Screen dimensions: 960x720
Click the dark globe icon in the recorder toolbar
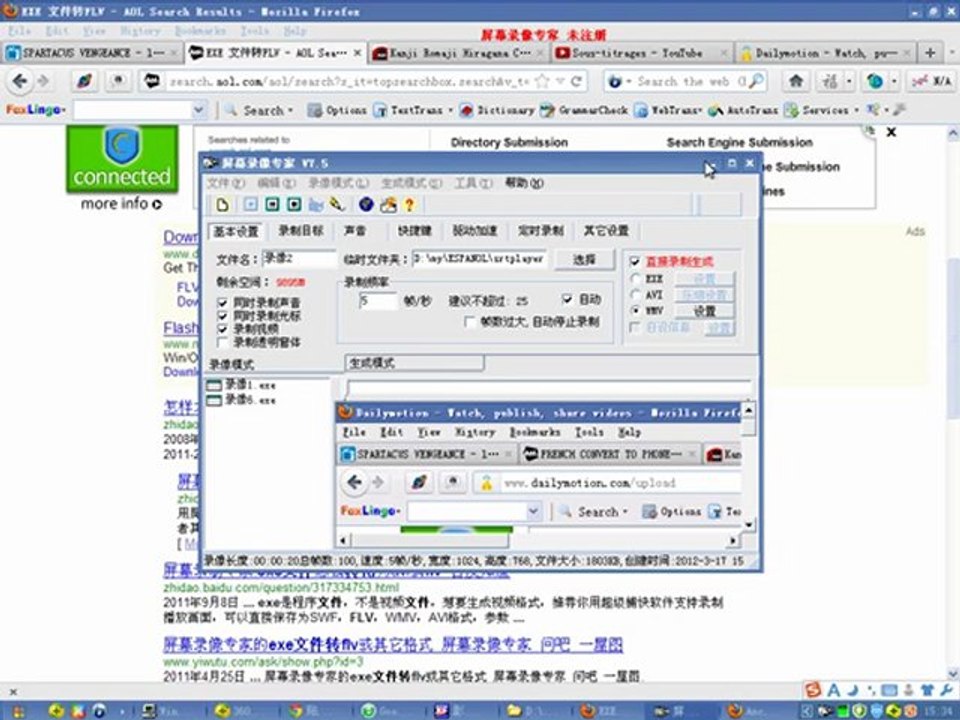click(366, 204)
